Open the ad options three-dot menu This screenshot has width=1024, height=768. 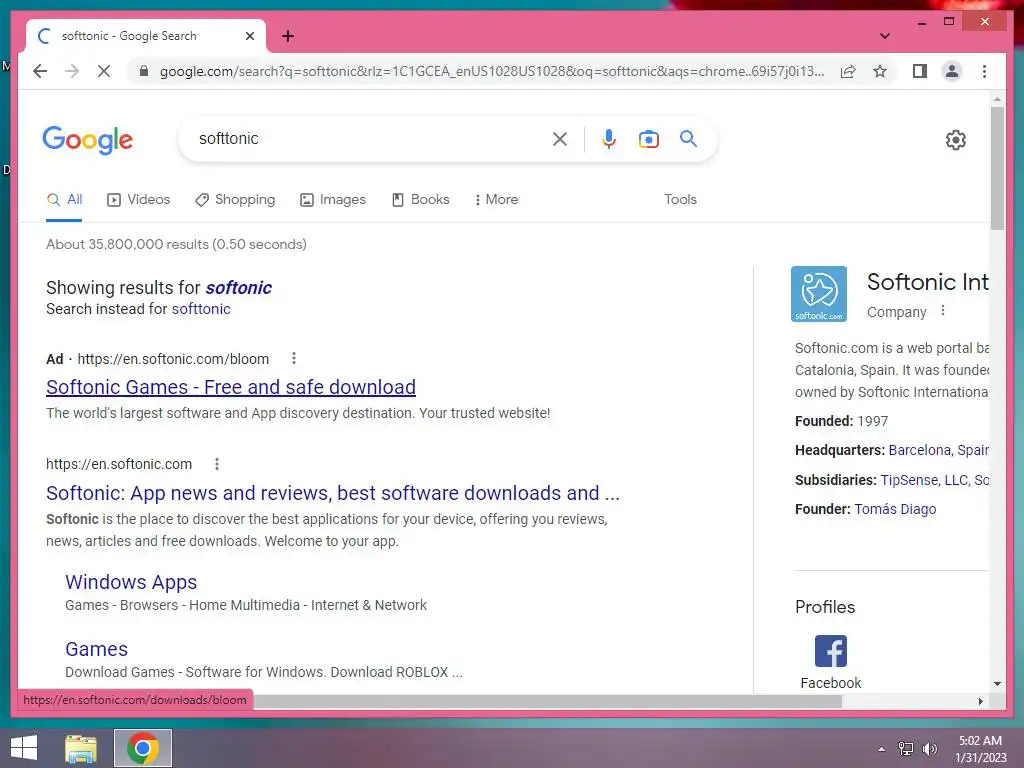[x=294, y=359]
